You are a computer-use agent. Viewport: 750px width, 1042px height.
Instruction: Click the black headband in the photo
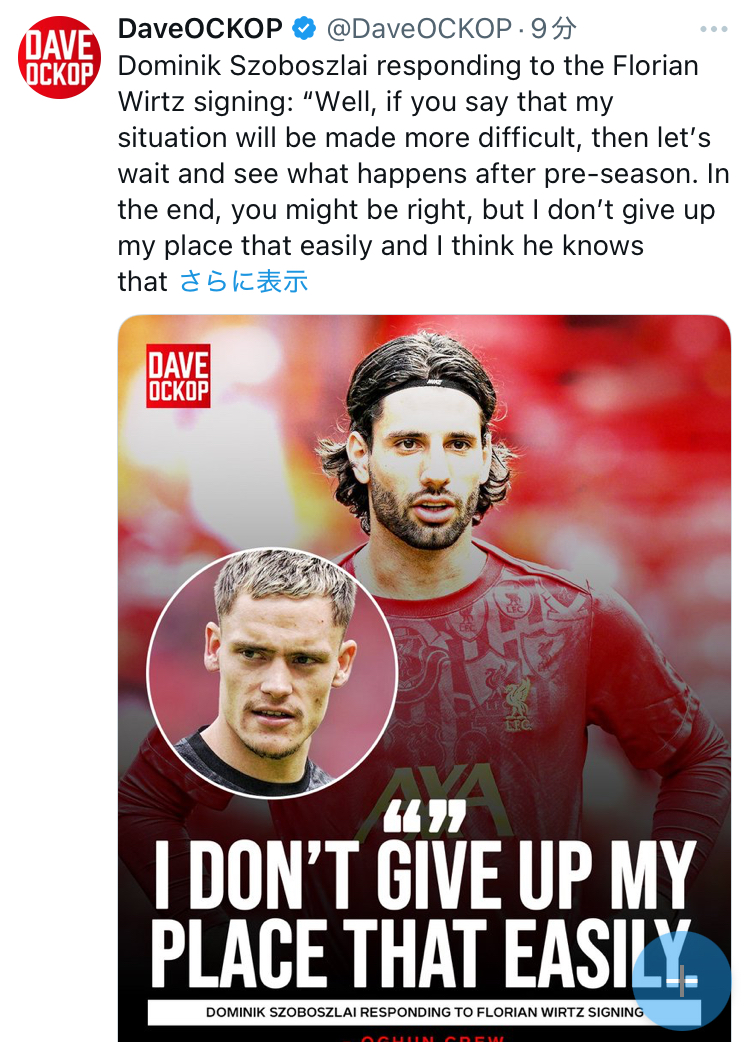click(425, 384)
